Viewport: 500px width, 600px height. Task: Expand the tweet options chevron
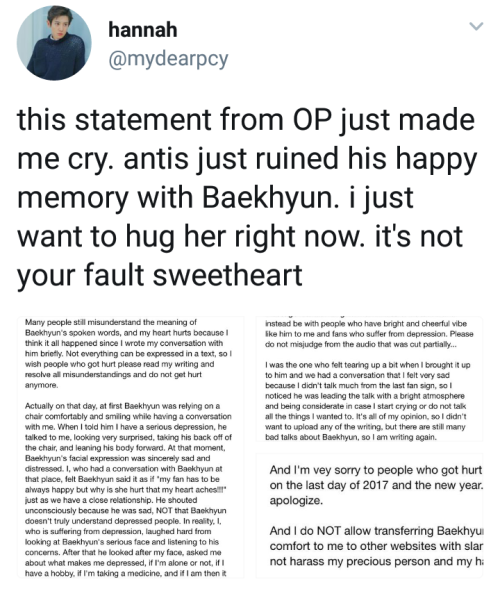[x=476, y=26]
